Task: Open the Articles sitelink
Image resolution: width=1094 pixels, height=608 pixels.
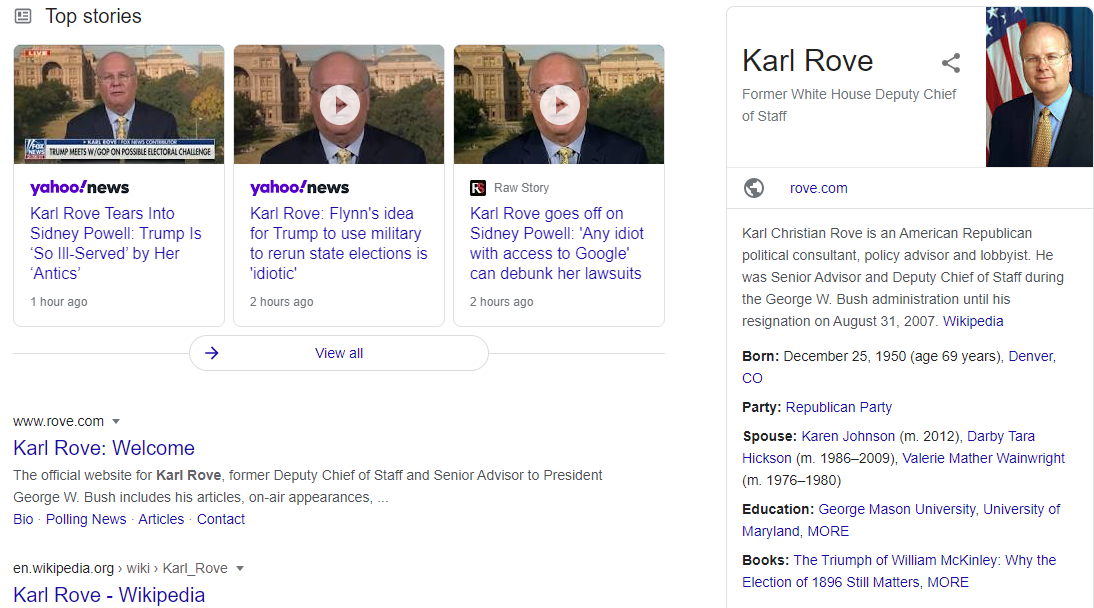Action: (161, 519)
